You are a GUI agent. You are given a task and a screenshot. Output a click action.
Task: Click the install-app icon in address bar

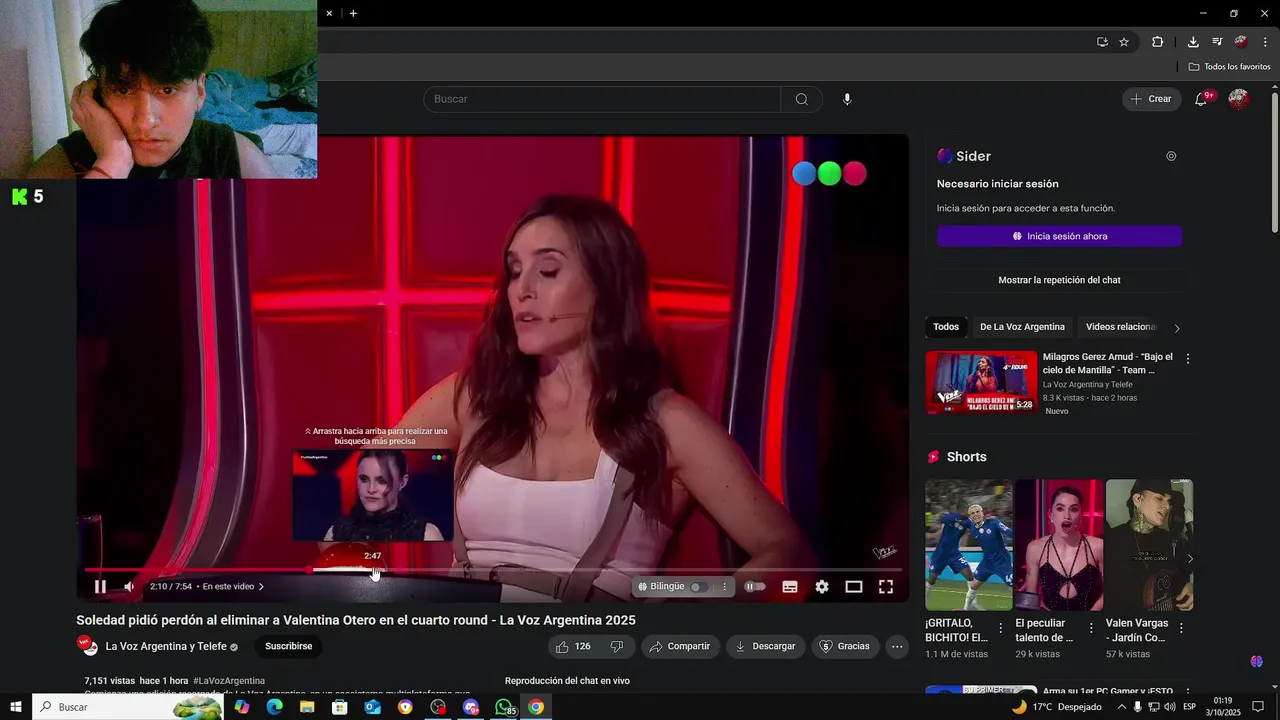click(x=1102, y=42)
